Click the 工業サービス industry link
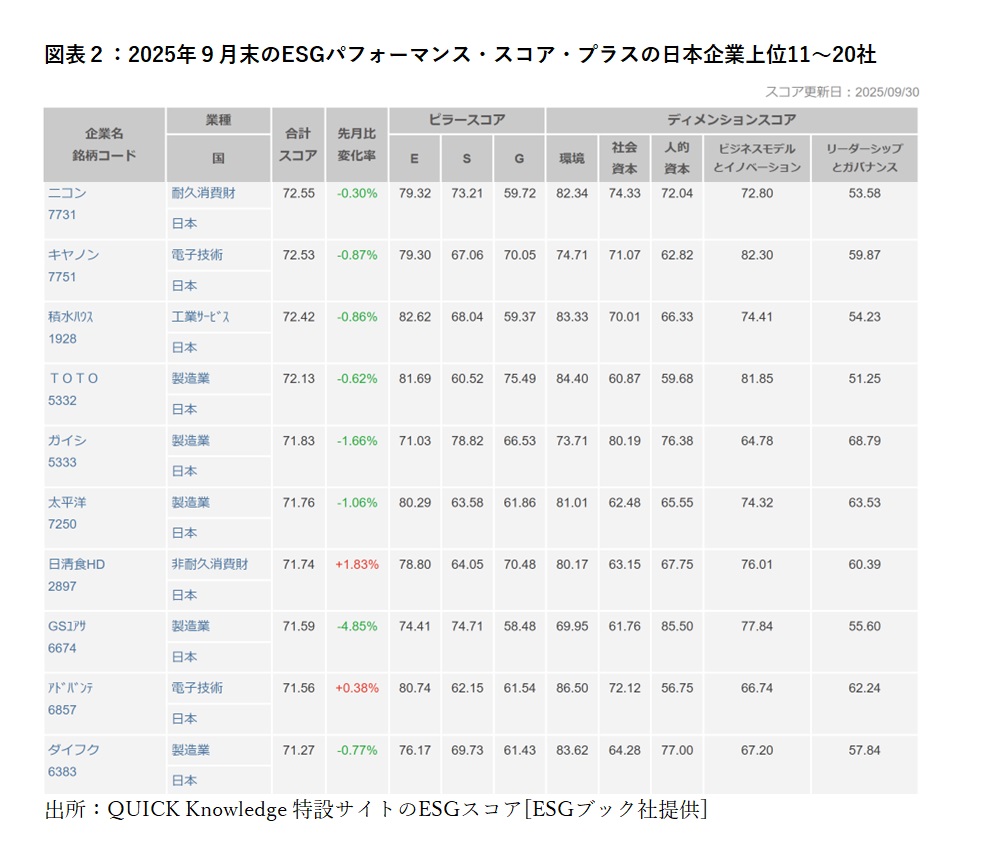This screenshot has height=864, width=988. point(201,317)
